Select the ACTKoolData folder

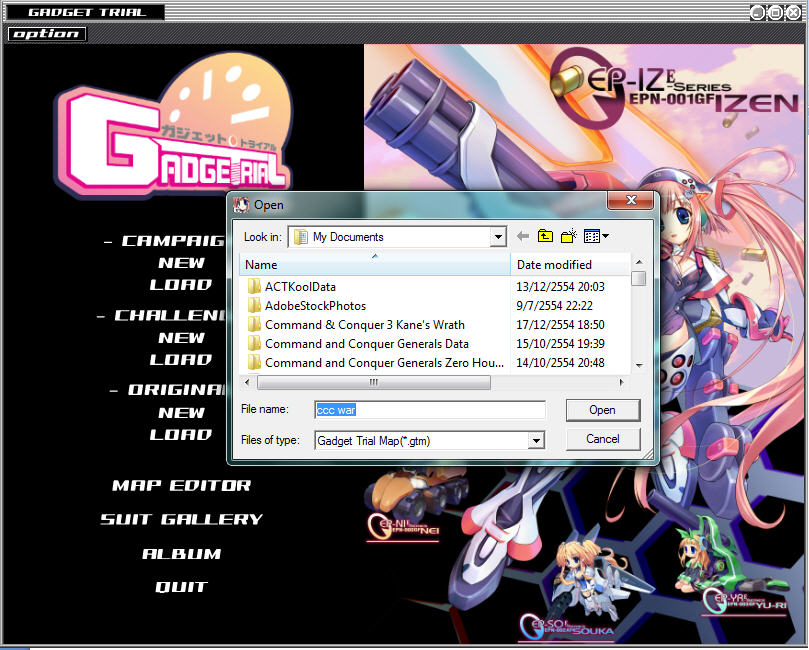tap(300, 287)
